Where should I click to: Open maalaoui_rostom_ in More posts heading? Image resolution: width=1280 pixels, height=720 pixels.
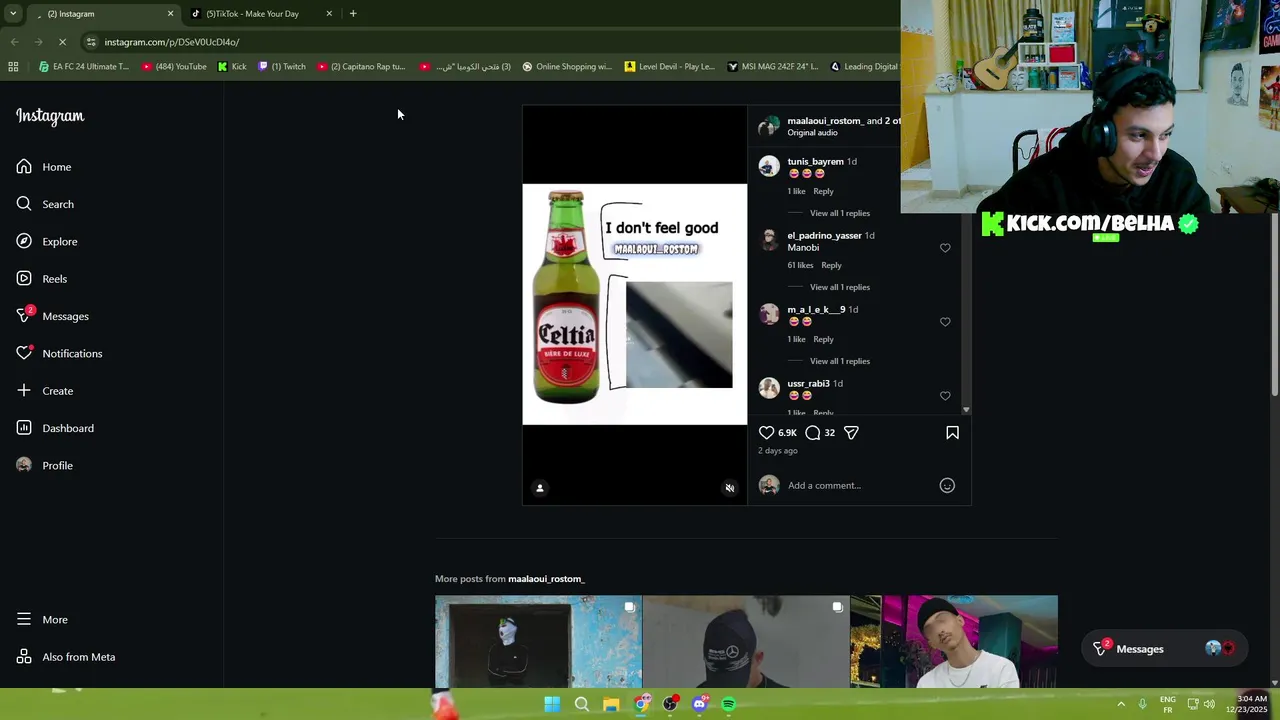click(x=546, y=579)
